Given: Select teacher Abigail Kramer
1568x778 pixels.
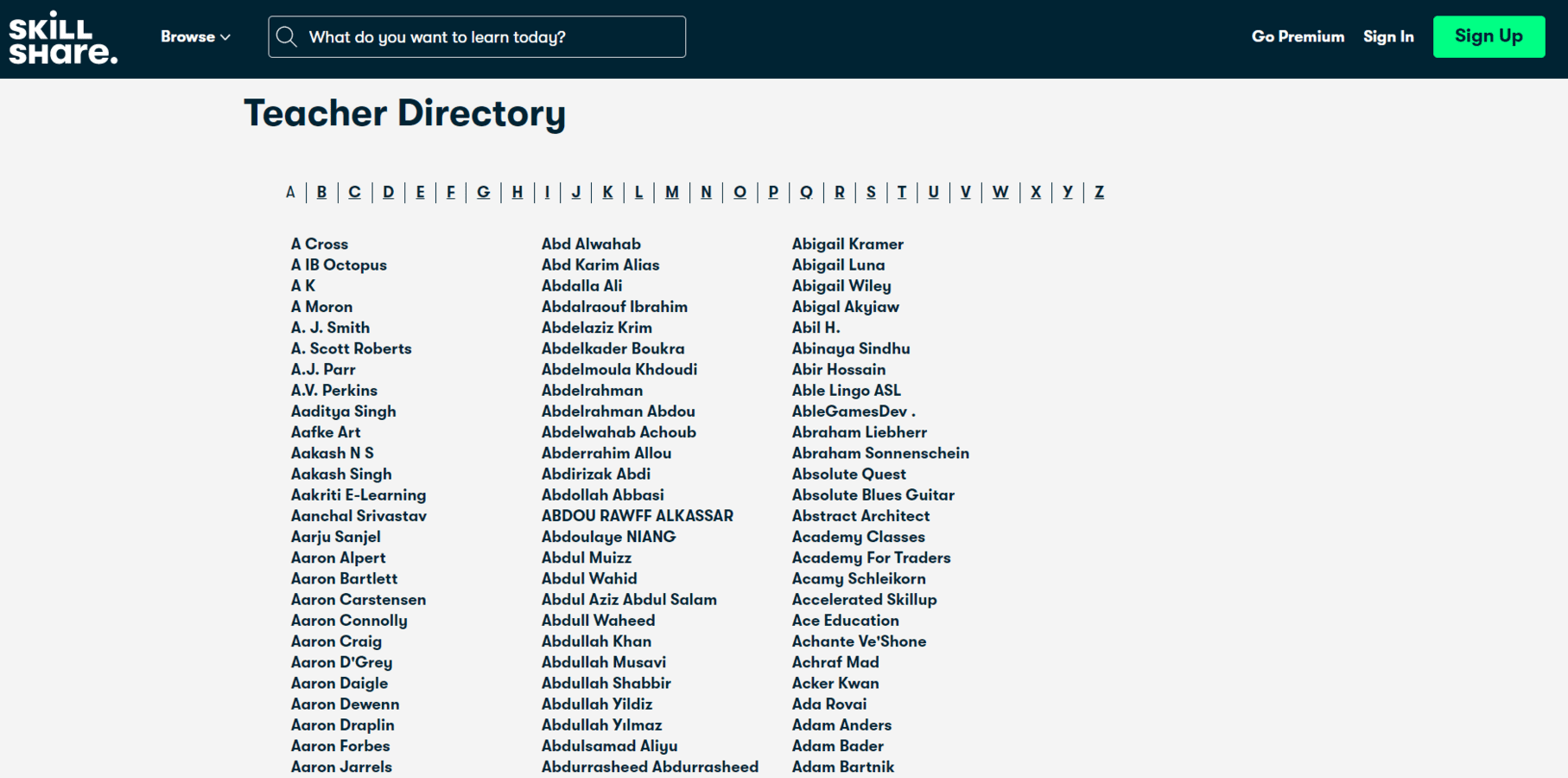Looking at the screenshot, I should [x=847, y=244].
